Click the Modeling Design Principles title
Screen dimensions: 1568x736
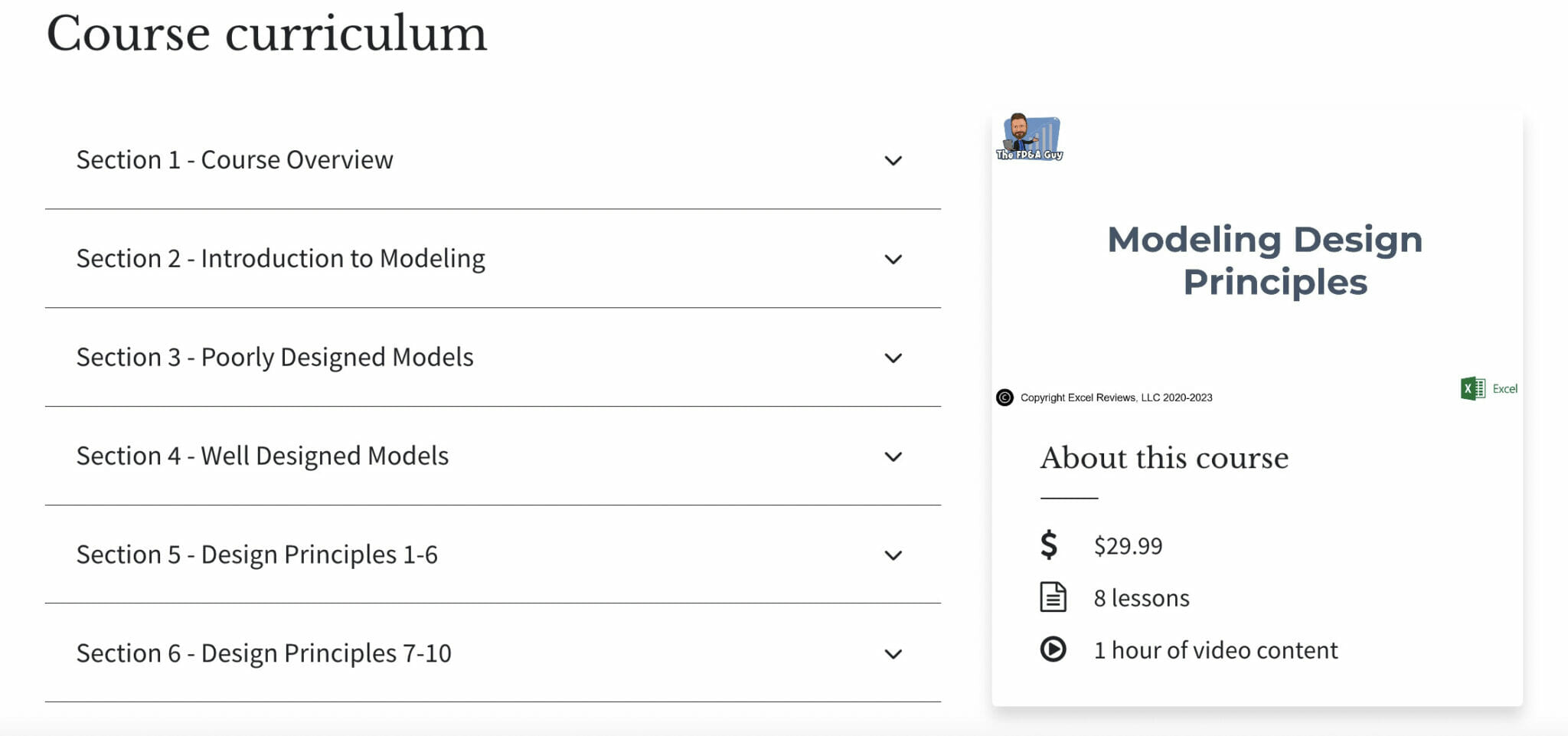click(x=1265, y=260)
